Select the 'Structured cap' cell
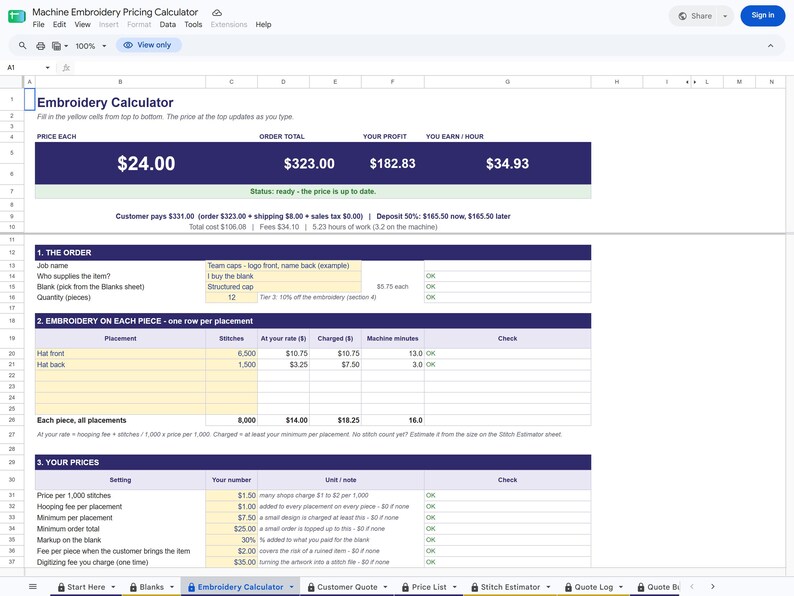The image size is (794, 596). (x=283, y=287)
